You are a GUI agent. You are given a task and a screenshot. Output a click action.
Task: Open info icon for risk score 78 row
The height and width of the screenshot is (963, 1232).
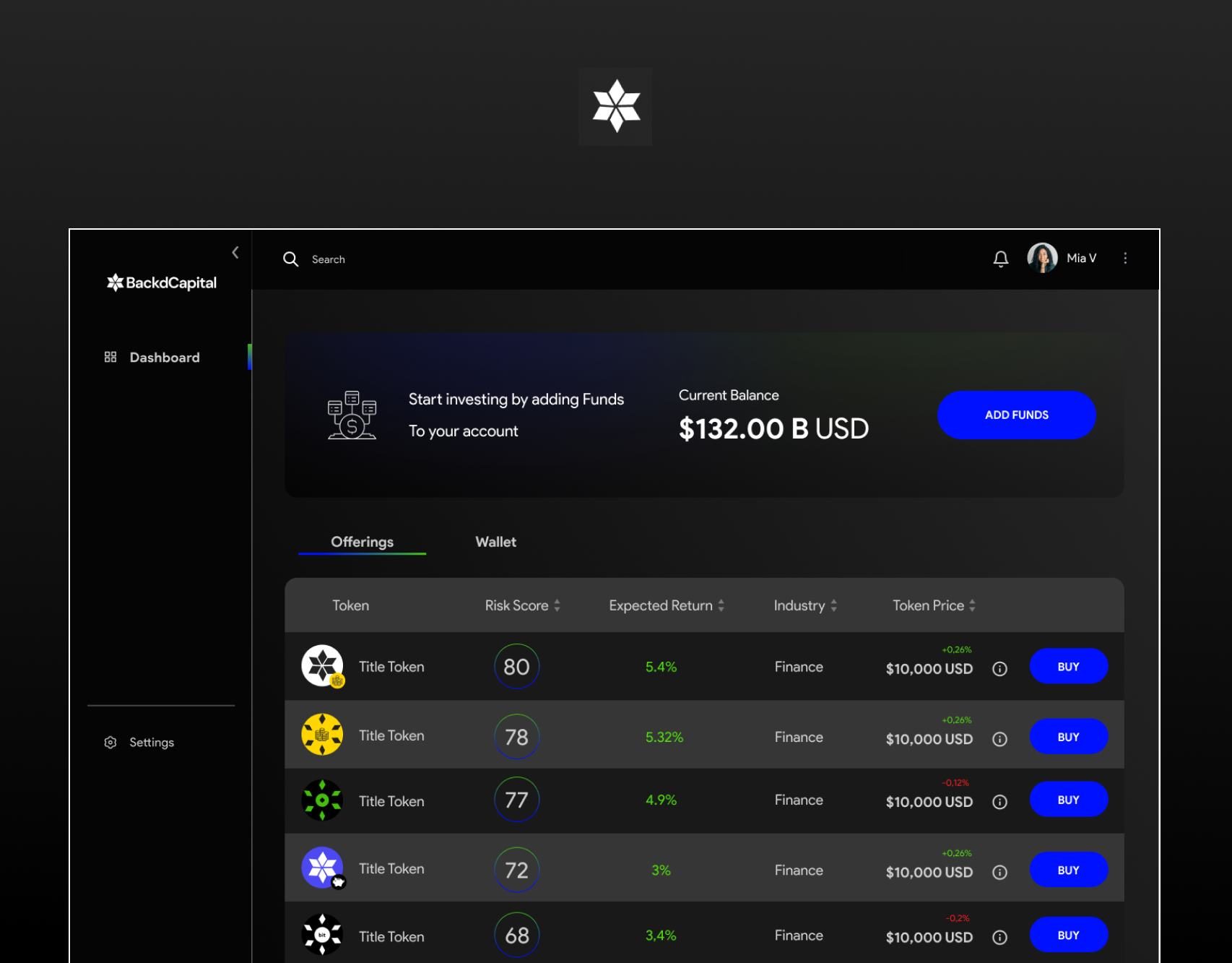1000,739
